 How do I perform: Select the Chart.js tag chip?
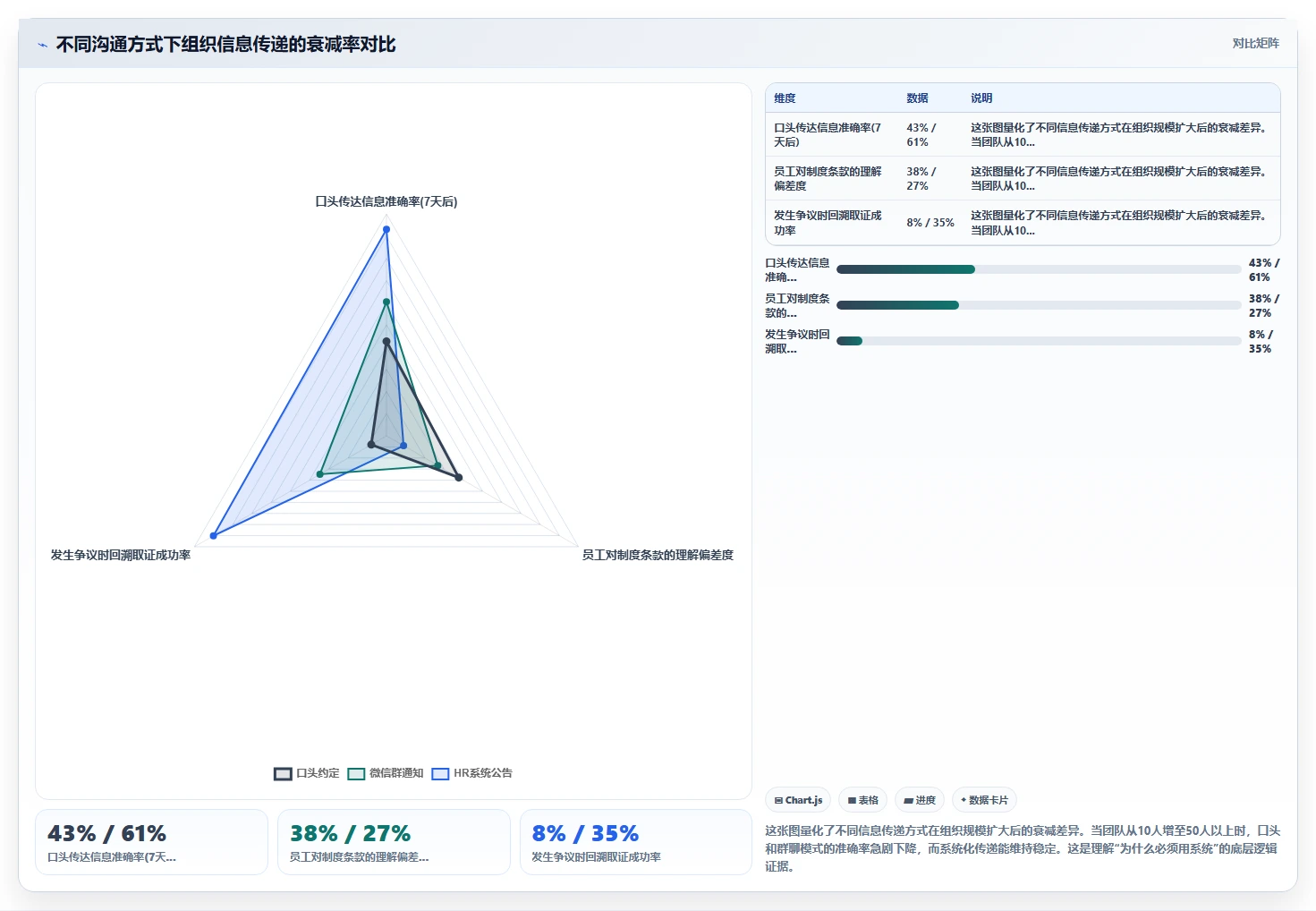tap(798, 800)
